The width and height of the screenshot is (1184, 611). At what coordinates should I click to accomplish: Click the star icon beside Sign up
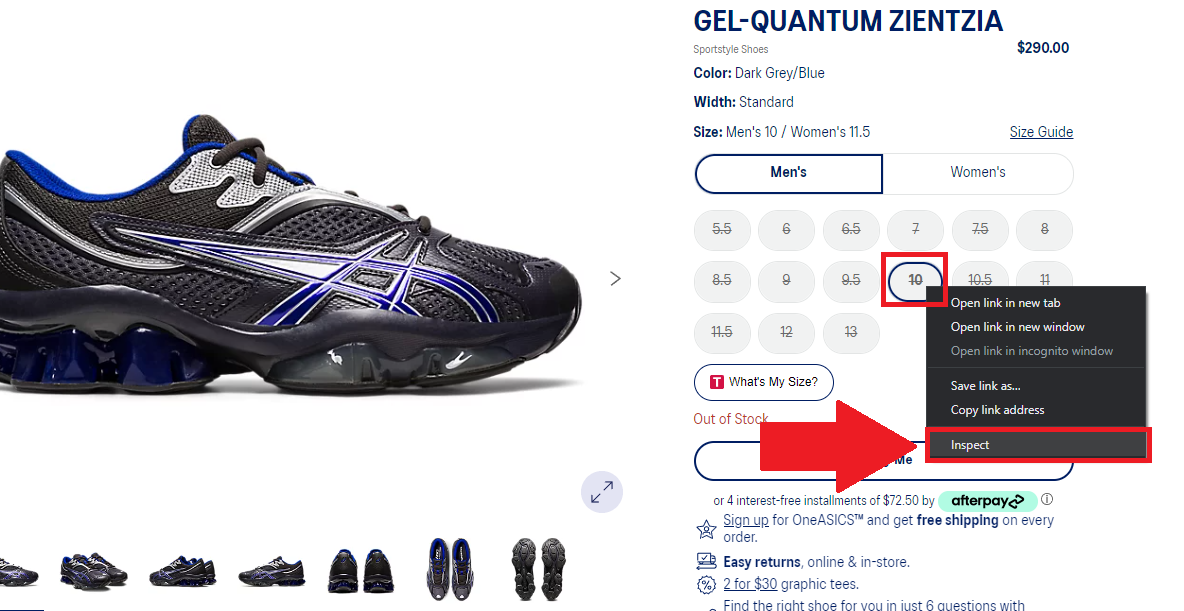706,528
